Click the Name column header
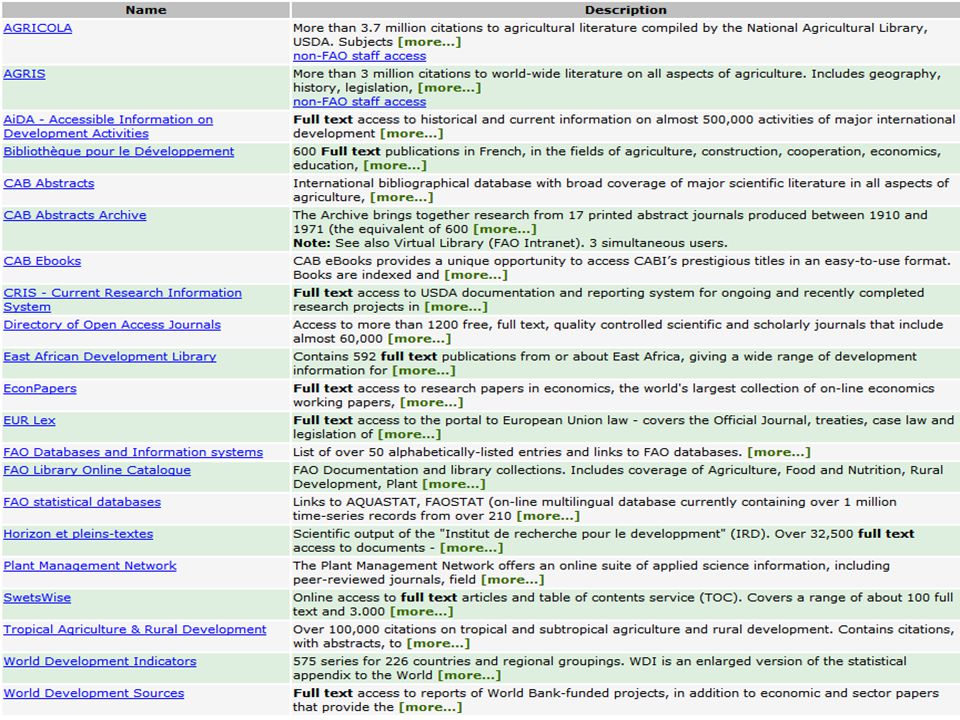This screenshot has height=720, width=960. [146, 10]
